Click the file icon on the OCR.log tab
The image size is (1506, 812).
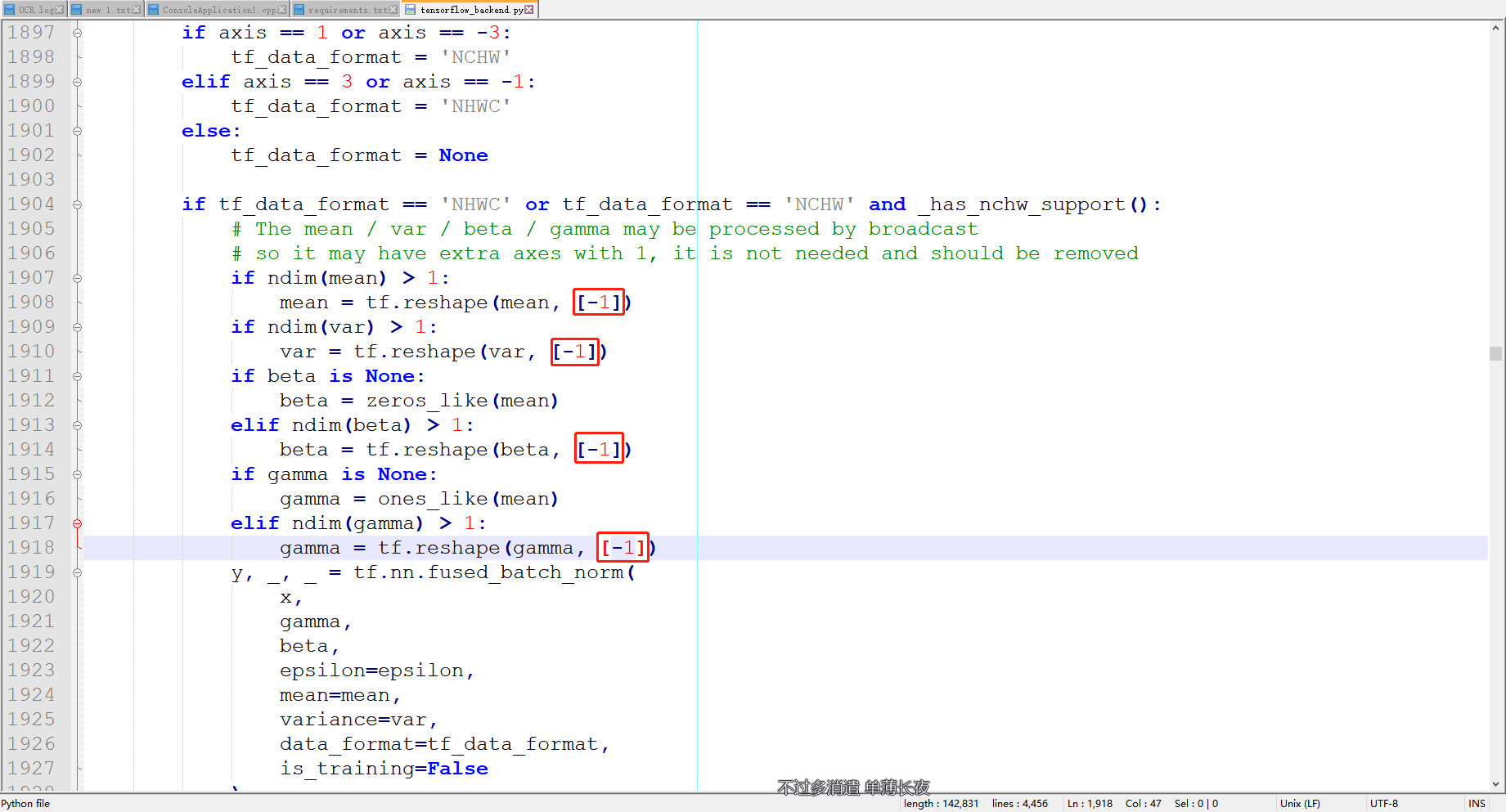pyautogui.click(x=10, y=10)
